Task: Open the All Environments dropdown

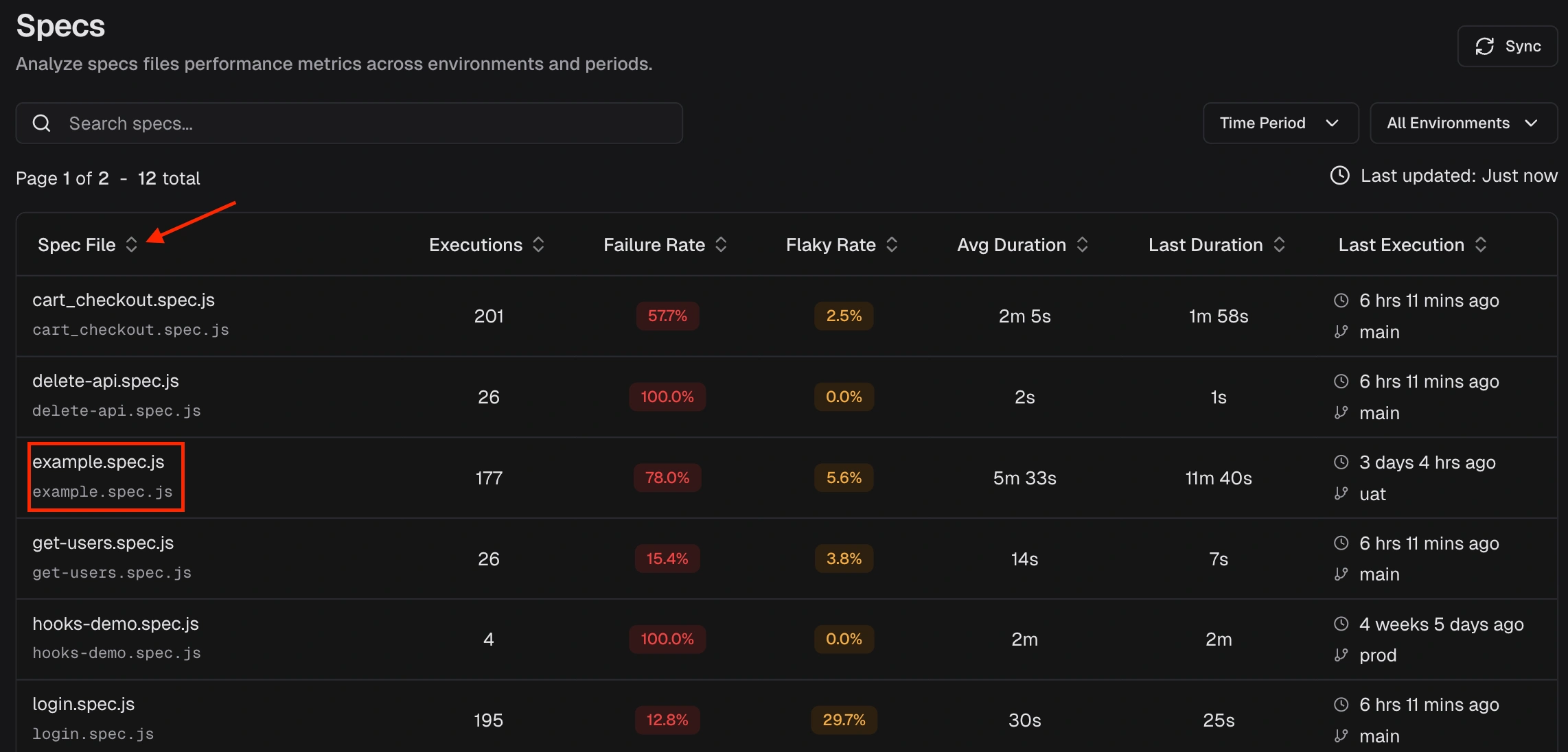Action: [x=1463, y=123]
